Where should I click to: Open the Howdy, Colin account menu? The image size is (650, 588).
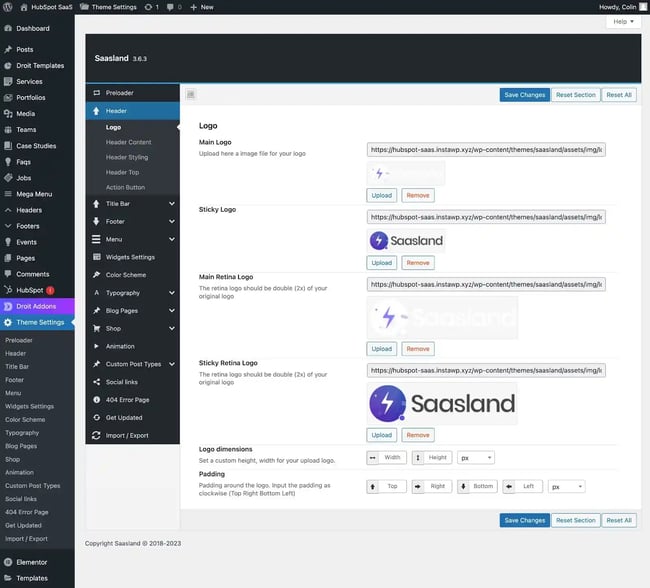623,7
